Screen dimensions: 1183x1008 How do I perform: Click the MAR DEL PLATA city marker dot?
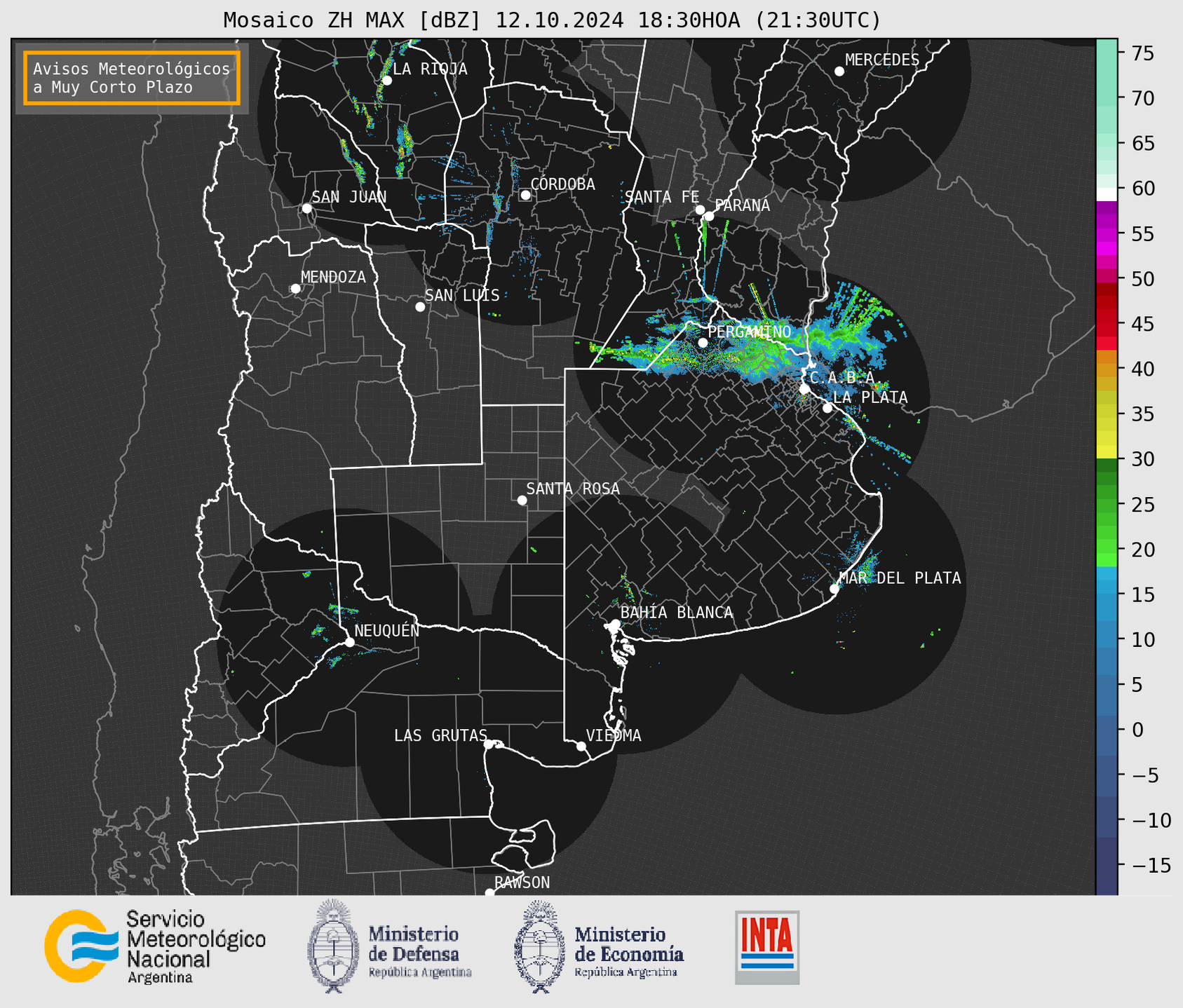pyautogui.click(x=834, y=589)
